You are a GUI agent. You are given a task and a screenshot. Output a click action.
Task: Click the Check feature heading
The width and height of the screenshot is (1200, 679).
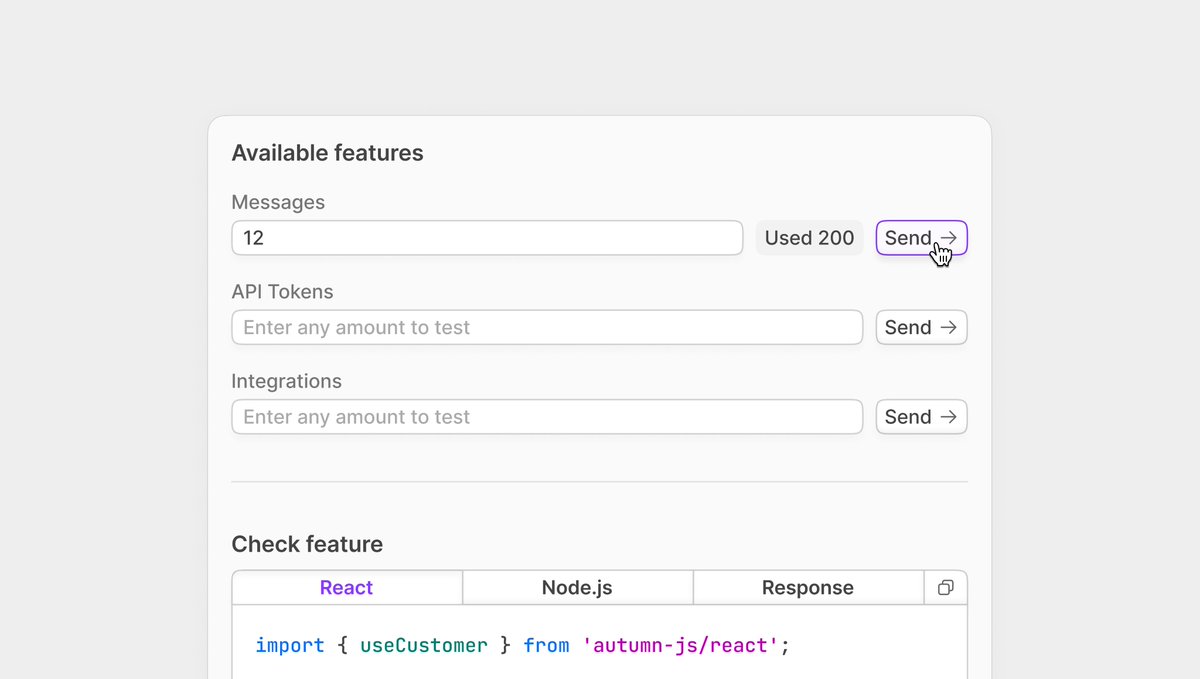pos(307,544)
